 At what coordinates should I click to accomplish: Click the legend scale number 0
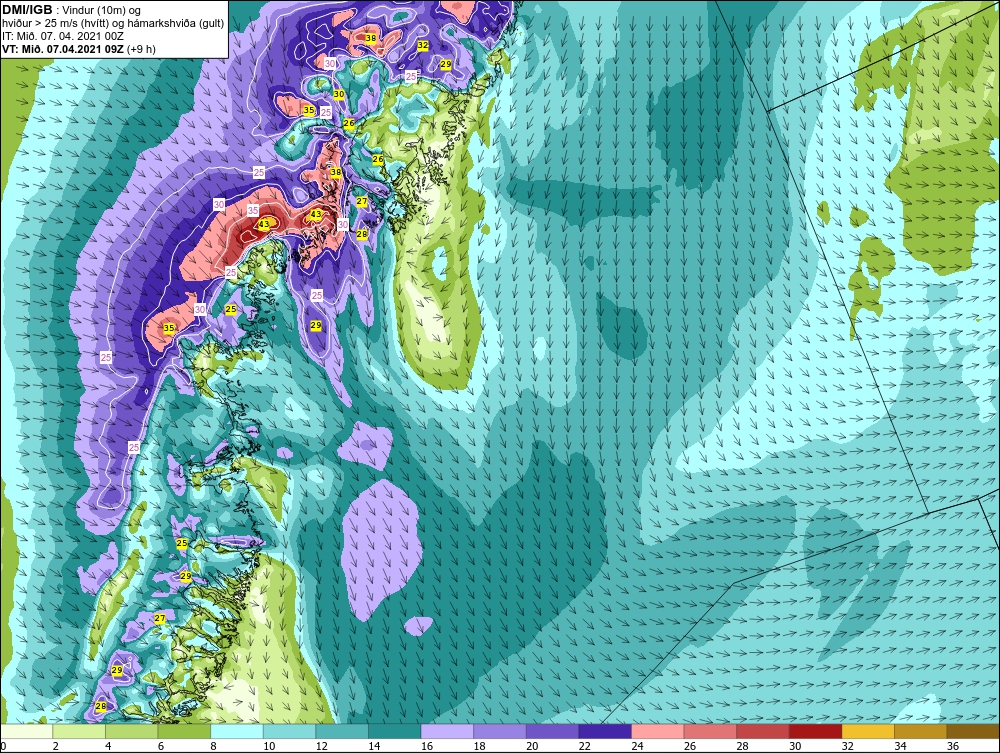tap(3, 746)
